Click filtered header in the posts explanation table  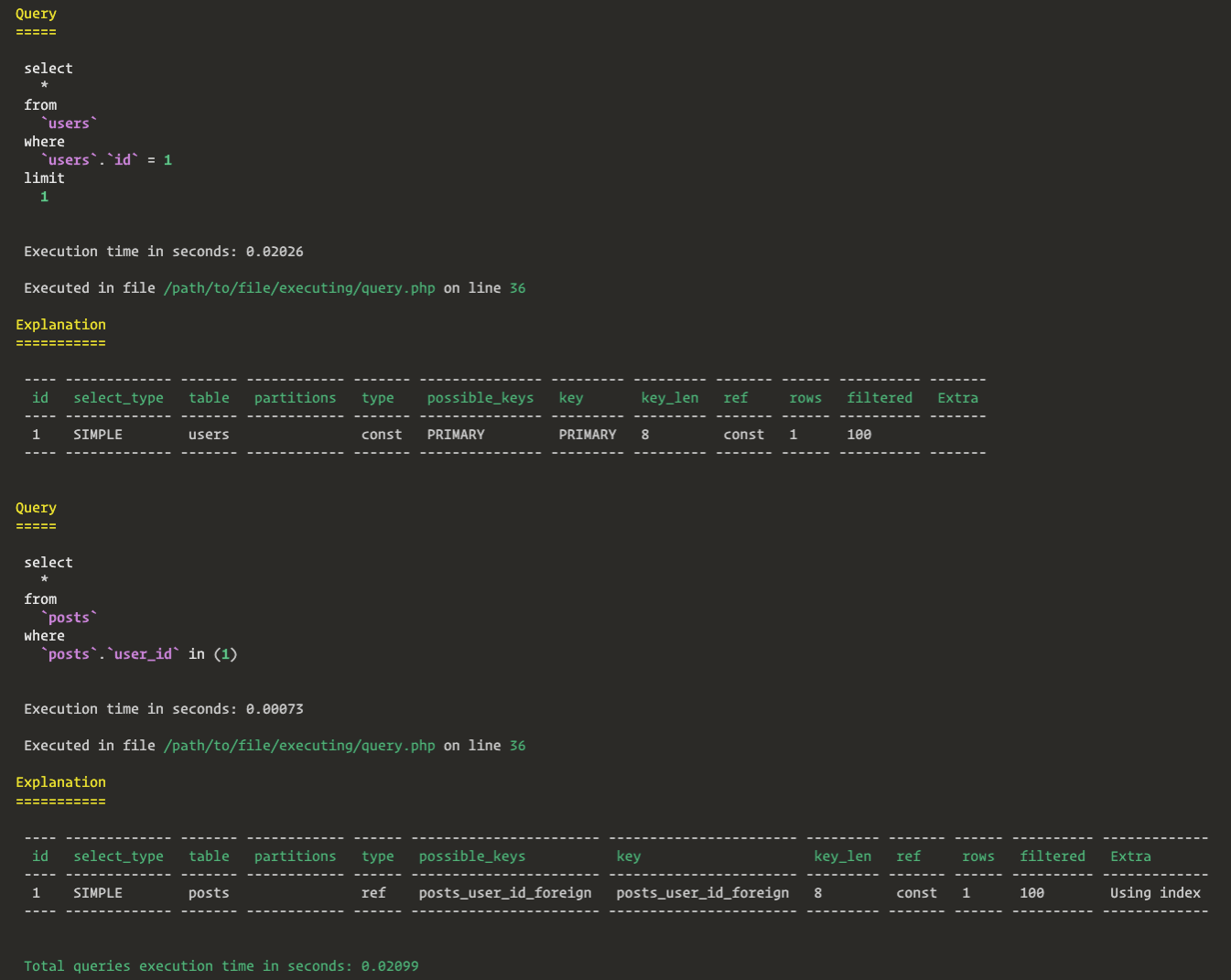1053,856
